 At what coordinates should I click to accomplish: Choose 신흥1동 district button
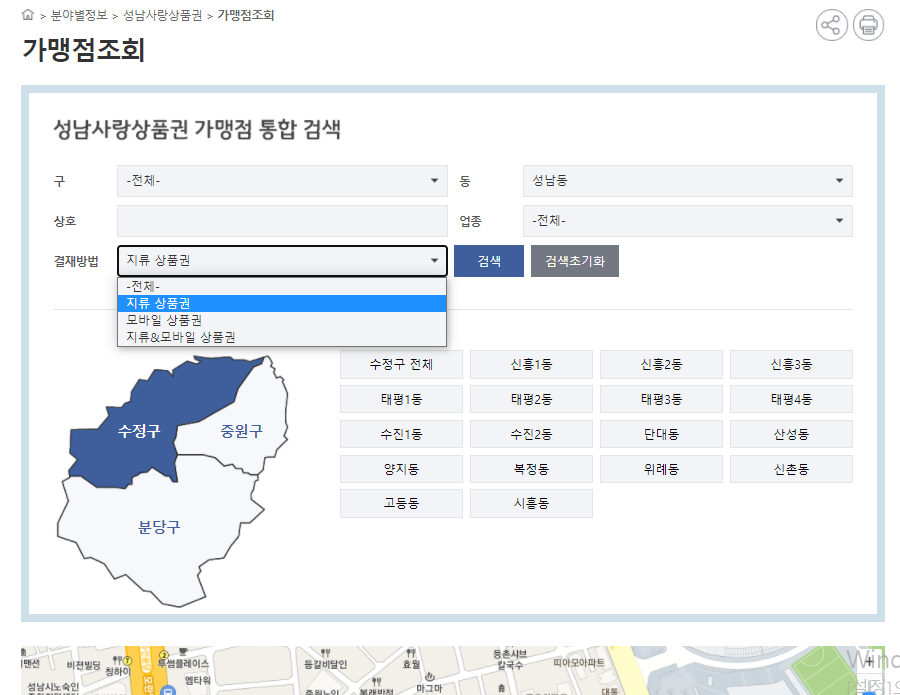click(x=532, y=364)
